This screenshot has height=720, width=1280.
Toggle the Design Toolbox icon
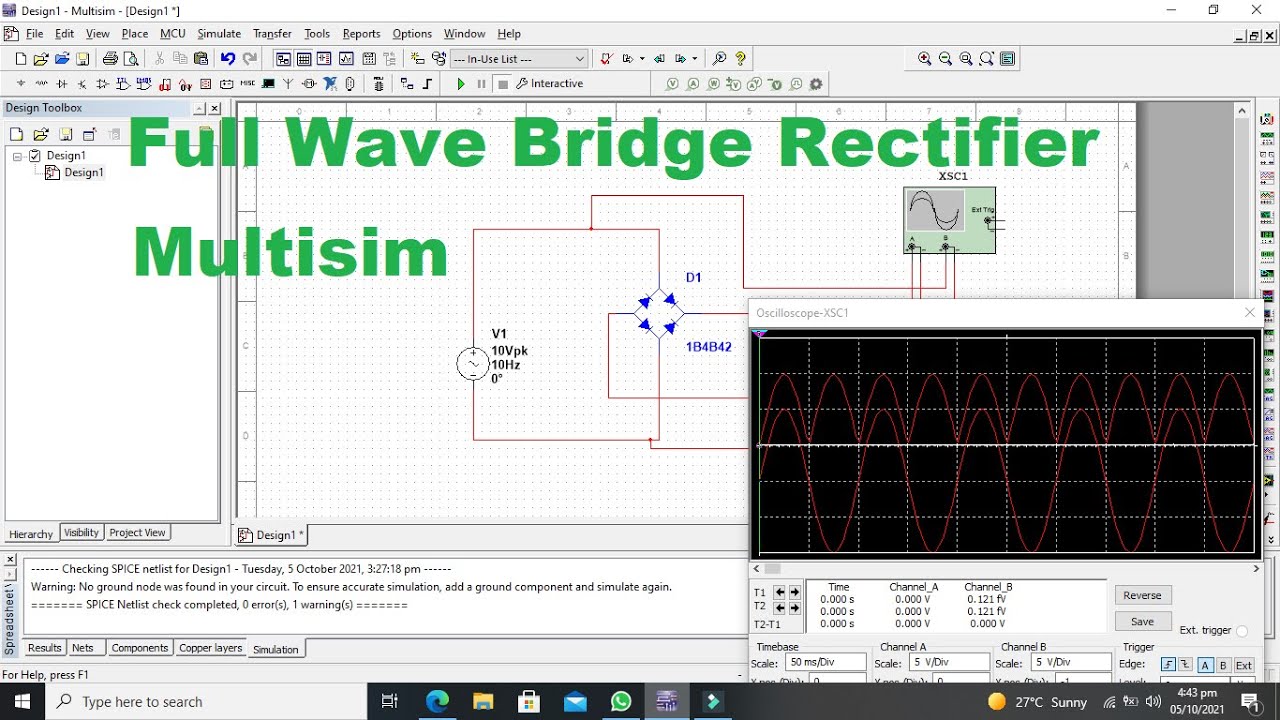coord(283,59)
